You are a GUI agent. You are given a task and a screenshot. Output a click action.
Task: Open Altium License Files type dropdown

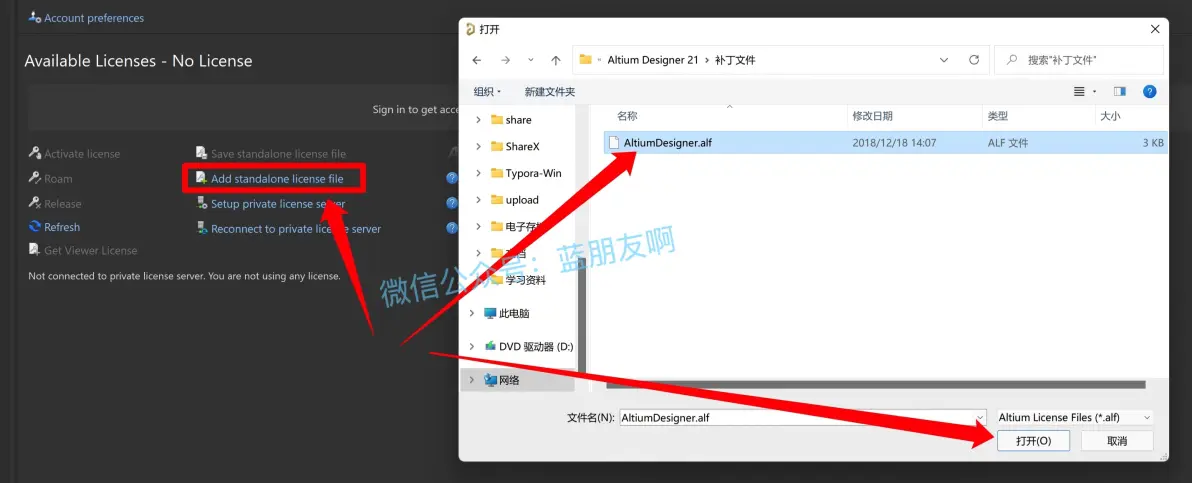point(1074,418)
